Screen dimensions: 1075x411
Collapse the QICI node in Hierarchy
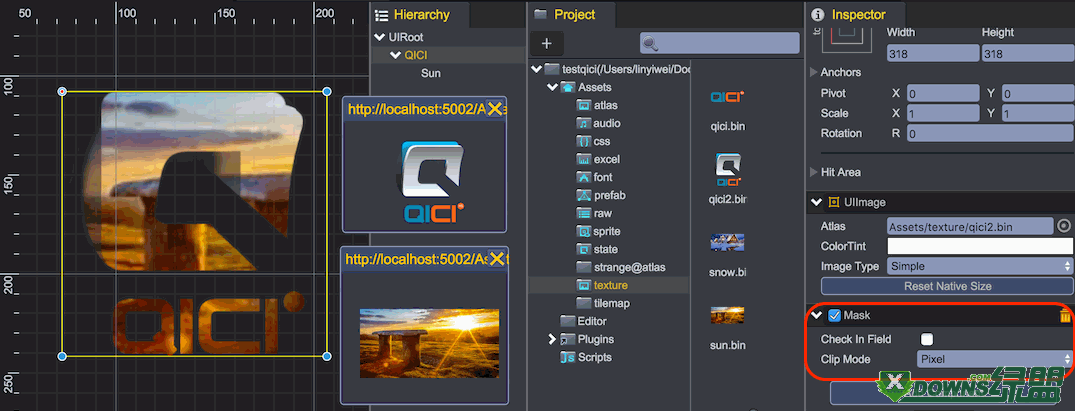395,55
